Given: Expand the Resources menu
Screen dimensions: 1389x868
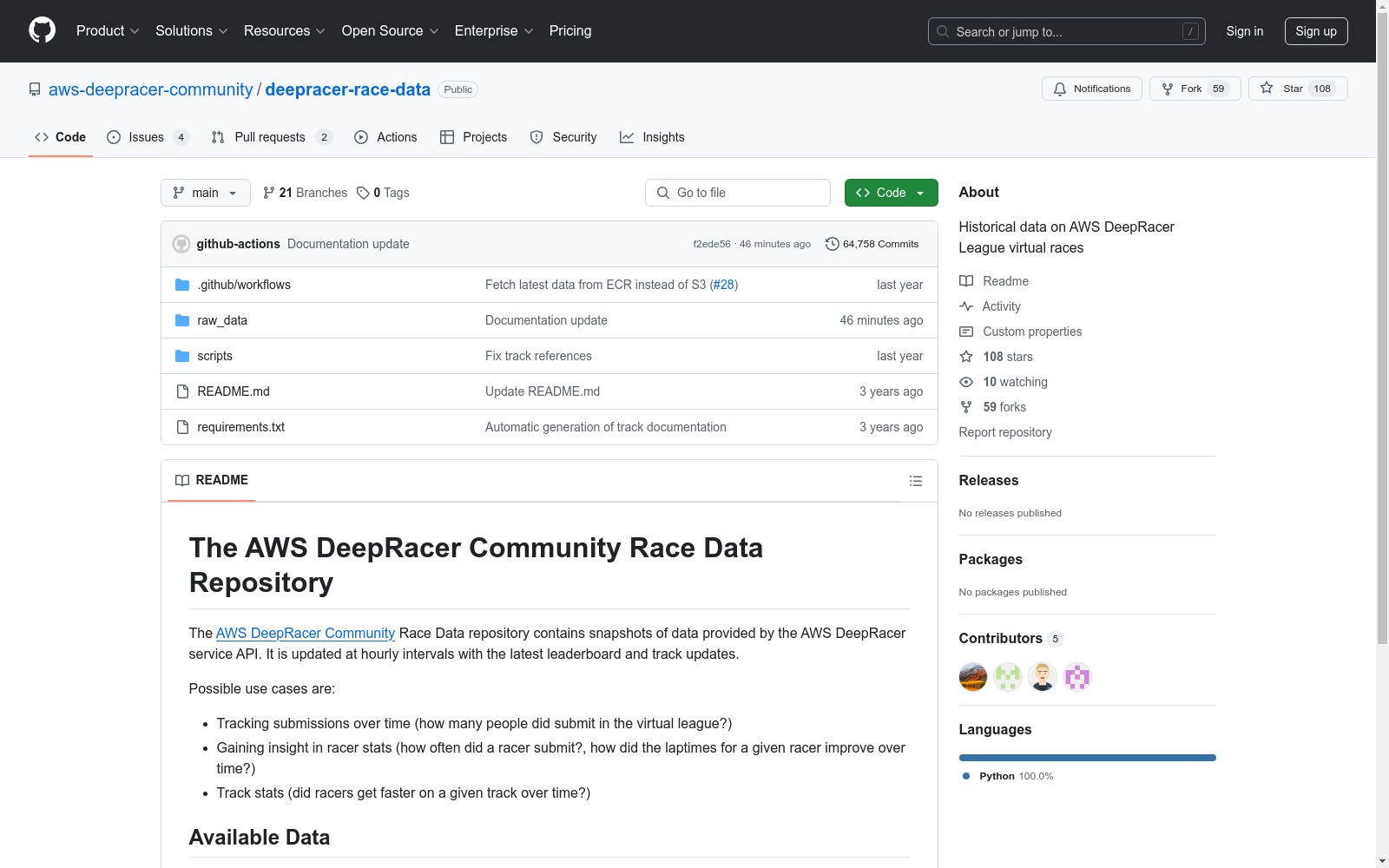Looking at the screenshot, I should [x=285, y=31].
